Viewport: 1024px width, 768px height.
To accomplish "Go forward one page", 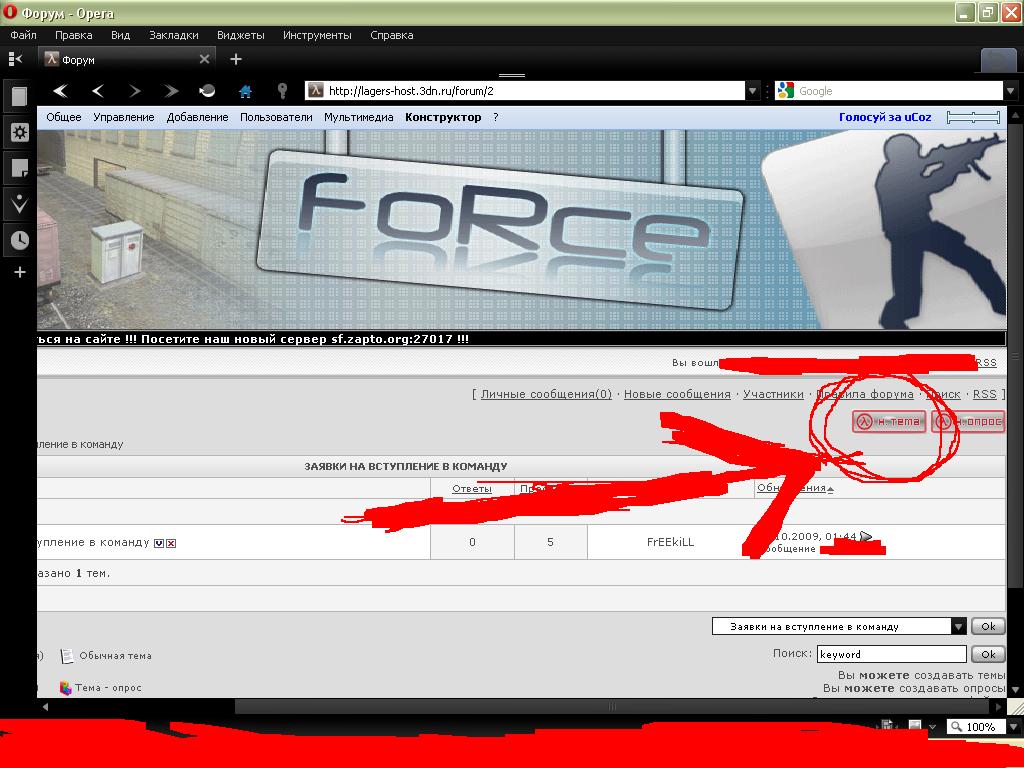I will 135,91.
